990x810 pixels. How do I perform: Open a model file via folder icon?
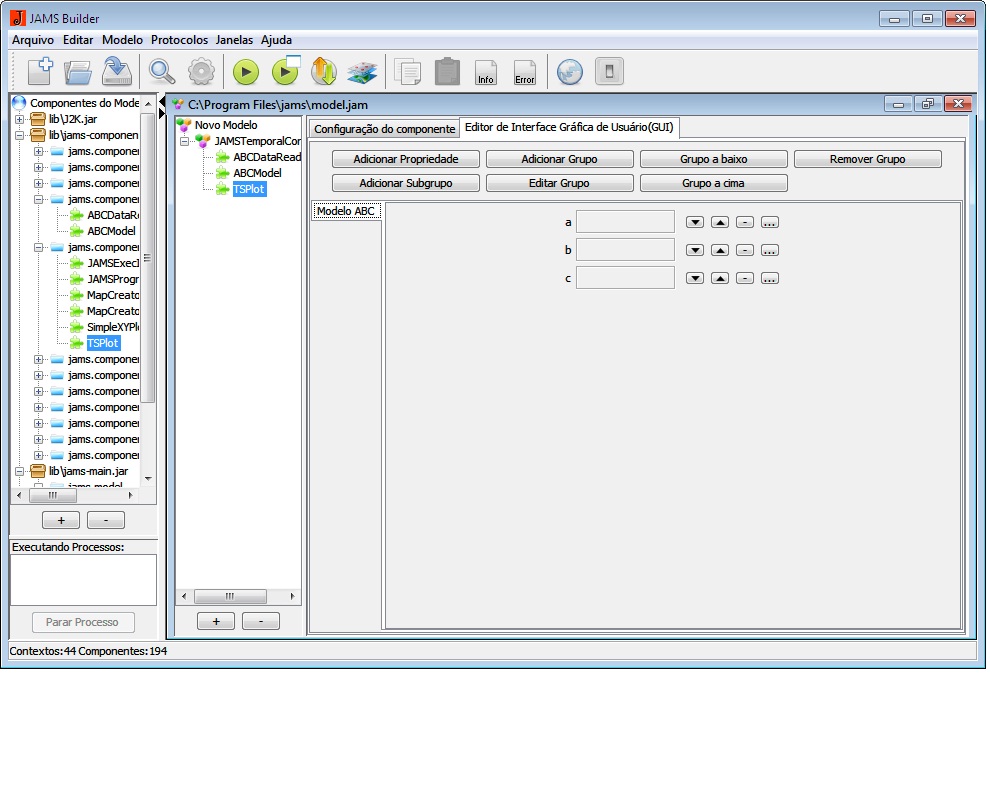[78, 71]
